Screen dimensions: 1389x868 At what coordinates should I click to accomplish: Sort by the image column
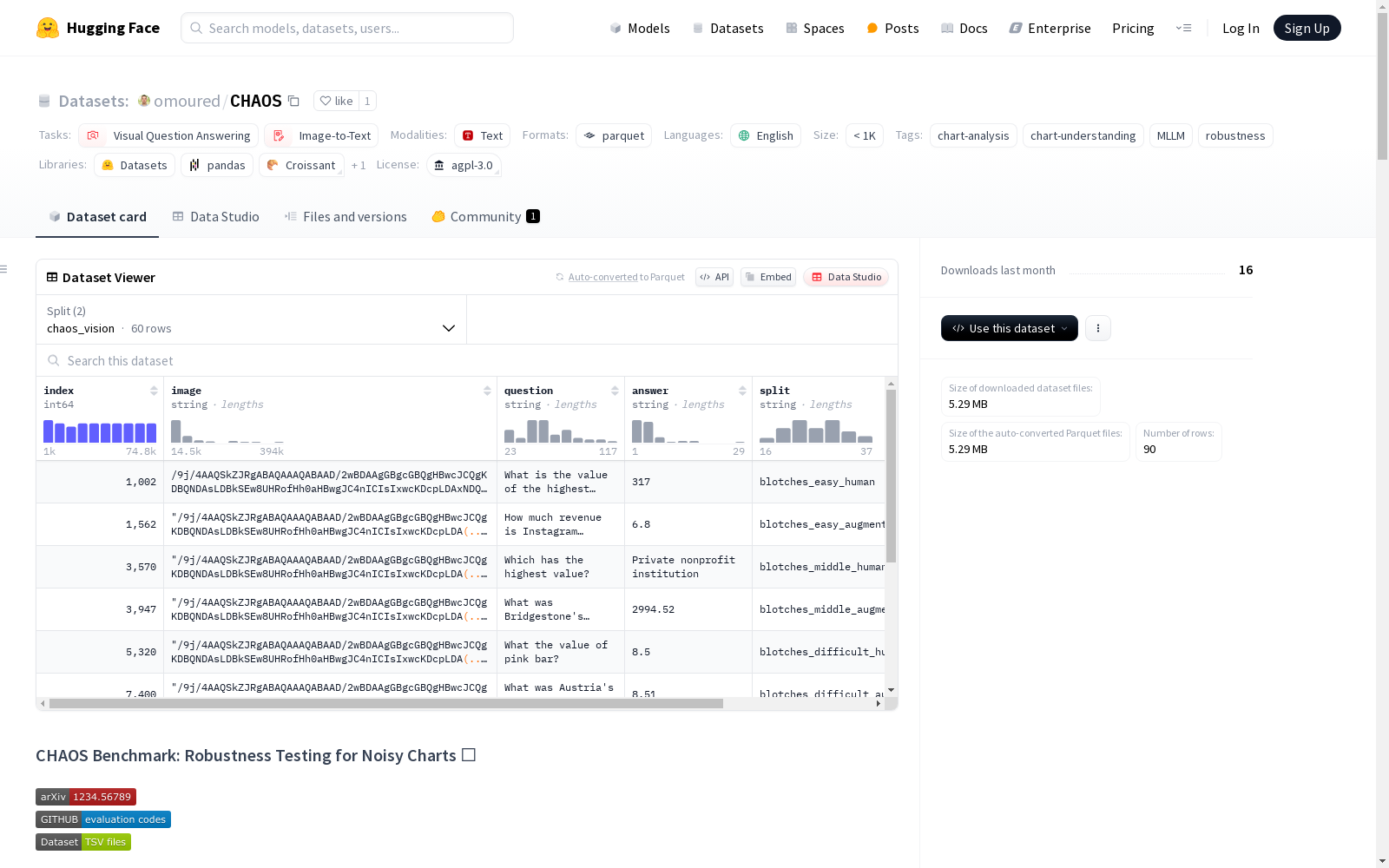487,391
